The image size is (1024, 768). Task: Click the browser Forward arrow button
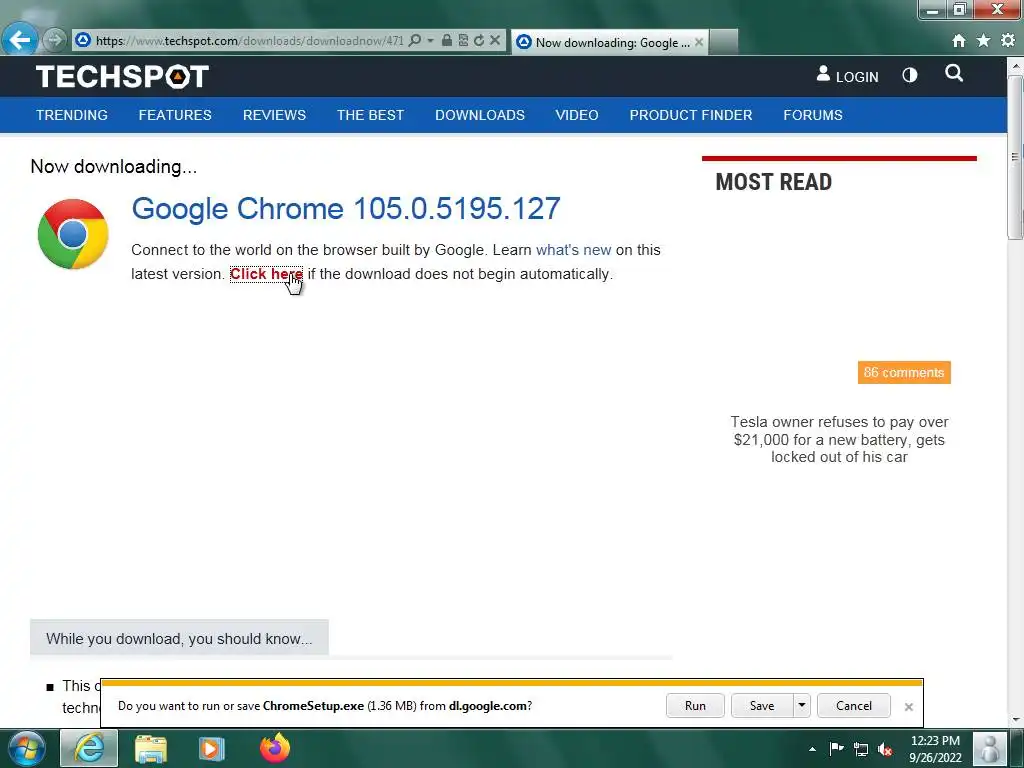(x=55, y=40)
